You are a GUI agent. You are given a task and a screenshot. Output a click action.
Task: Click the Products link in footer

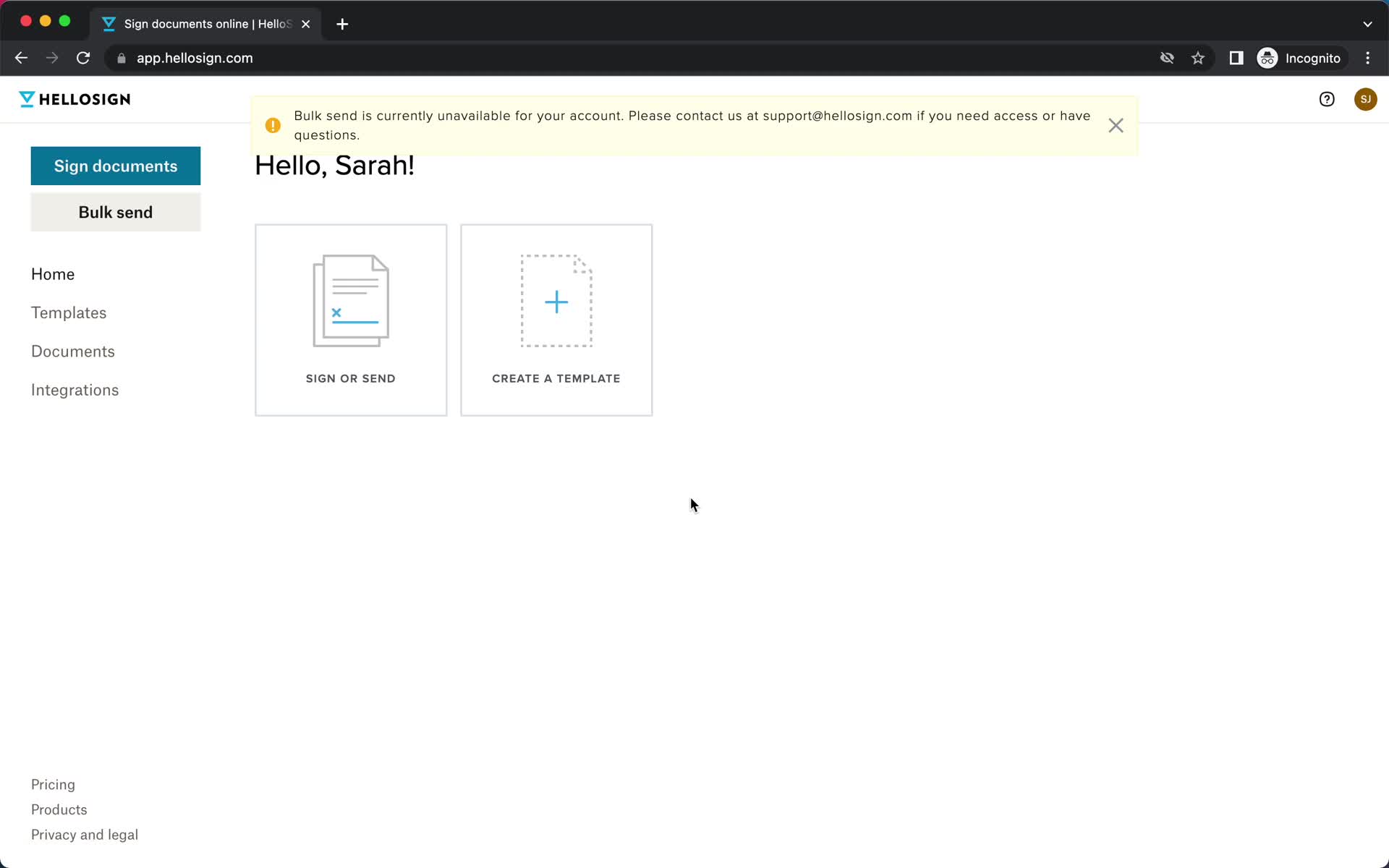pos(59,809)
